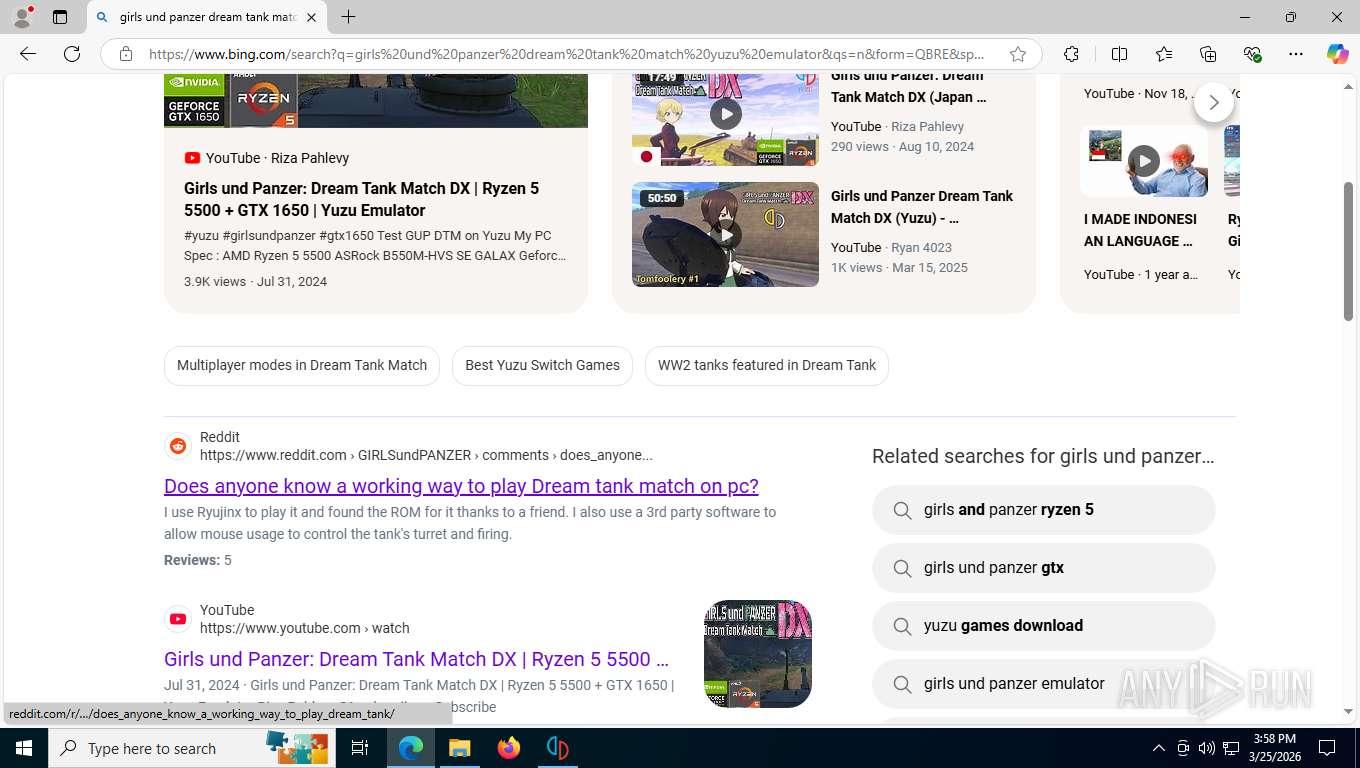1360x768 pixels.
Task: Open Dream Tank Match DX (Japan) title
Action: click(x=908, y=88)
